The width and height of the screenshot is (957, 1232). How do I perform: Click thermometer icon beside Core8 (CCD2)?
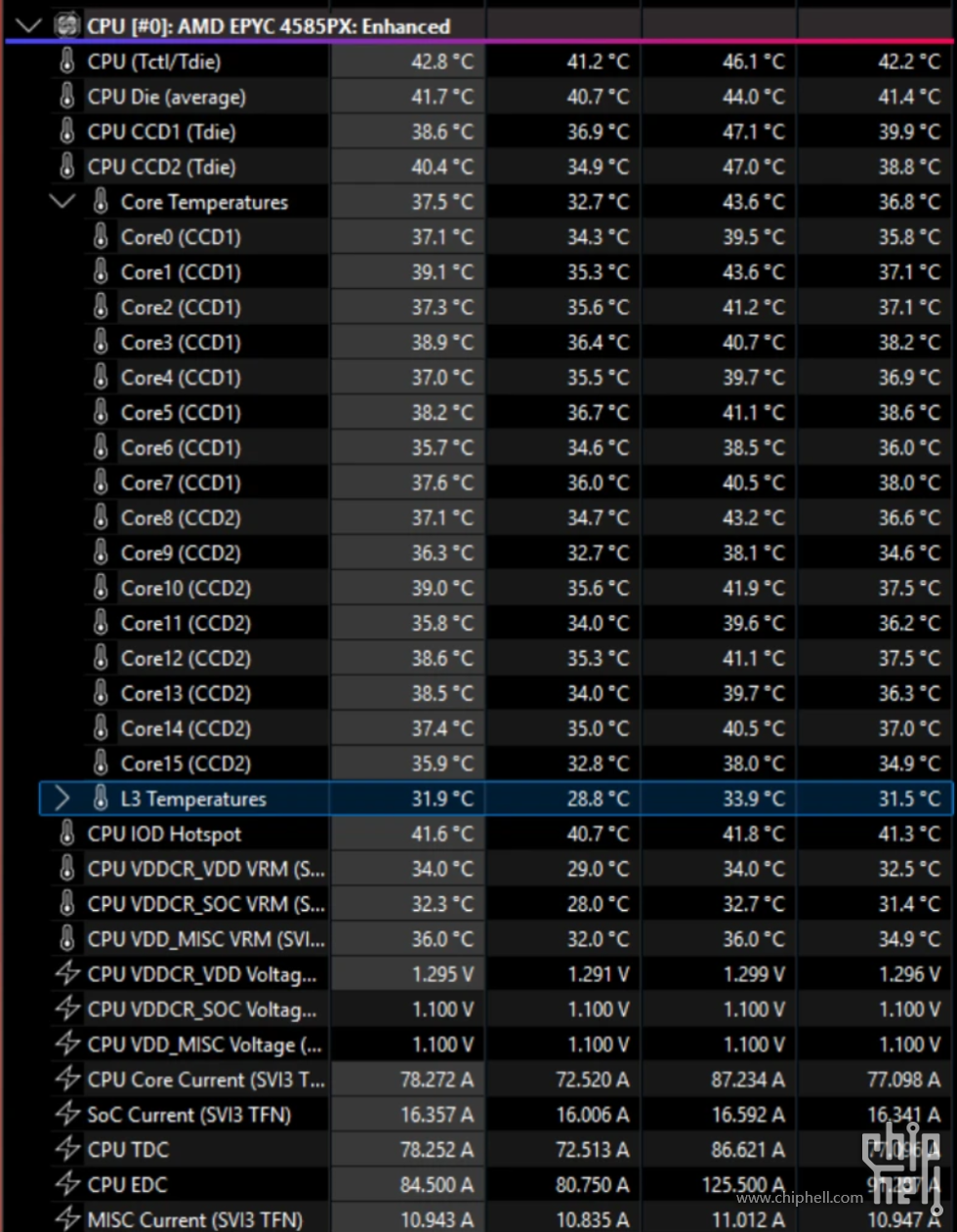(x=100, y=518)
